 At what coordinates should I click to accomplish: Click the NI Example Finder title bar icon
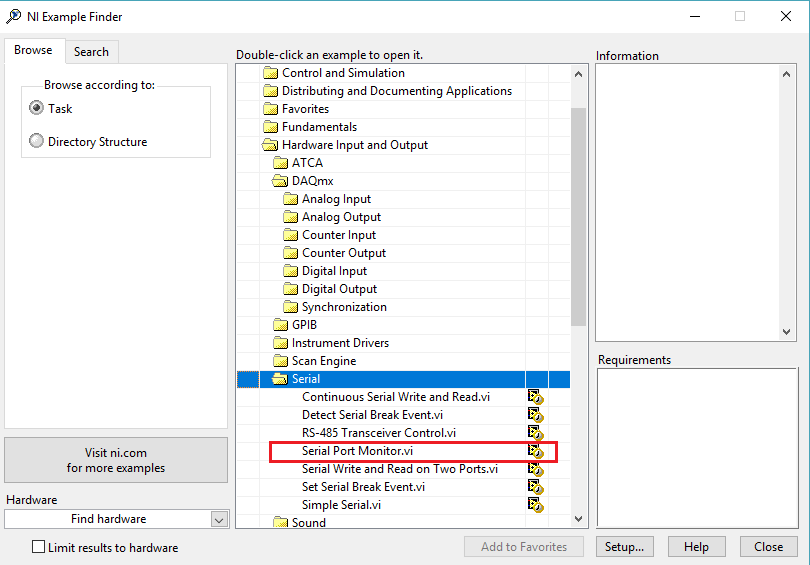point(13,17)
